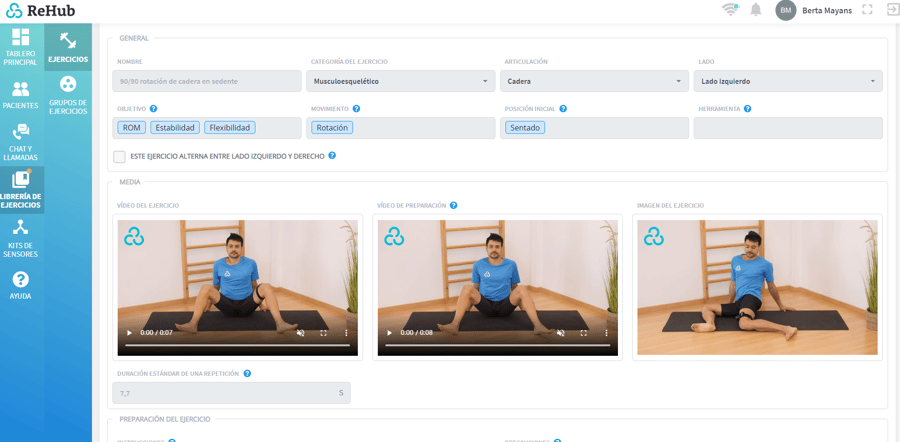
Task: Toggle fullscreen mode icon in header
Action: click(867, 10)
